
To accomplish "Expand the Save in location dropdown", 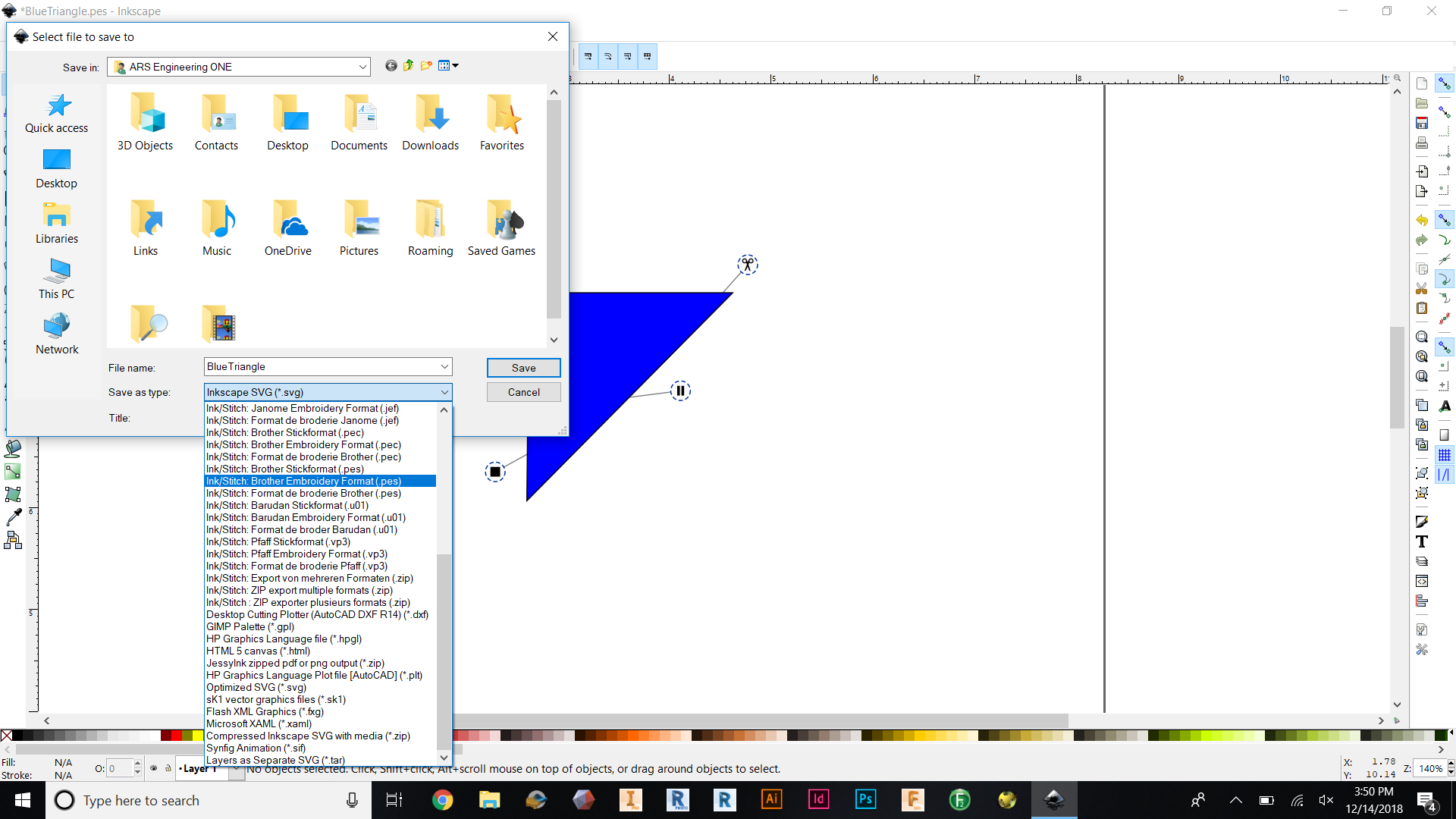I will click(x=362, y=67).
